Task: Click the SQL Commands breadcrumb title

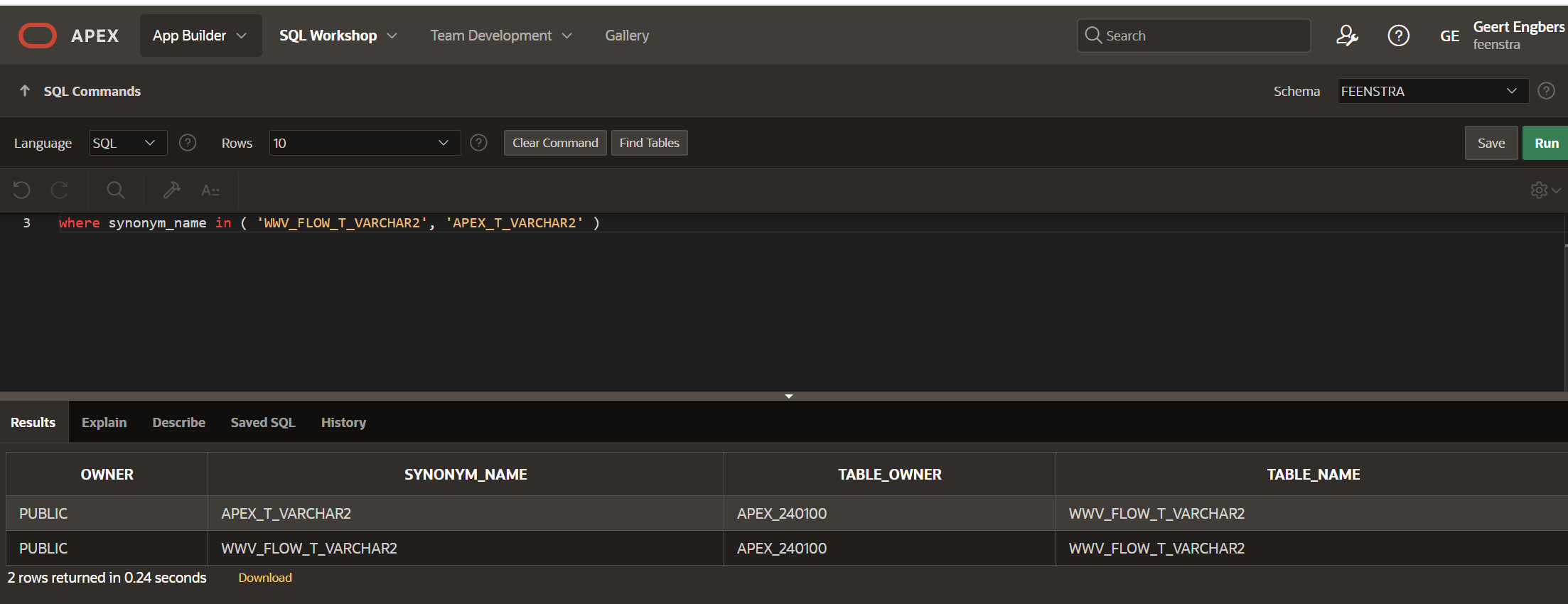Action: coord(92,91)
